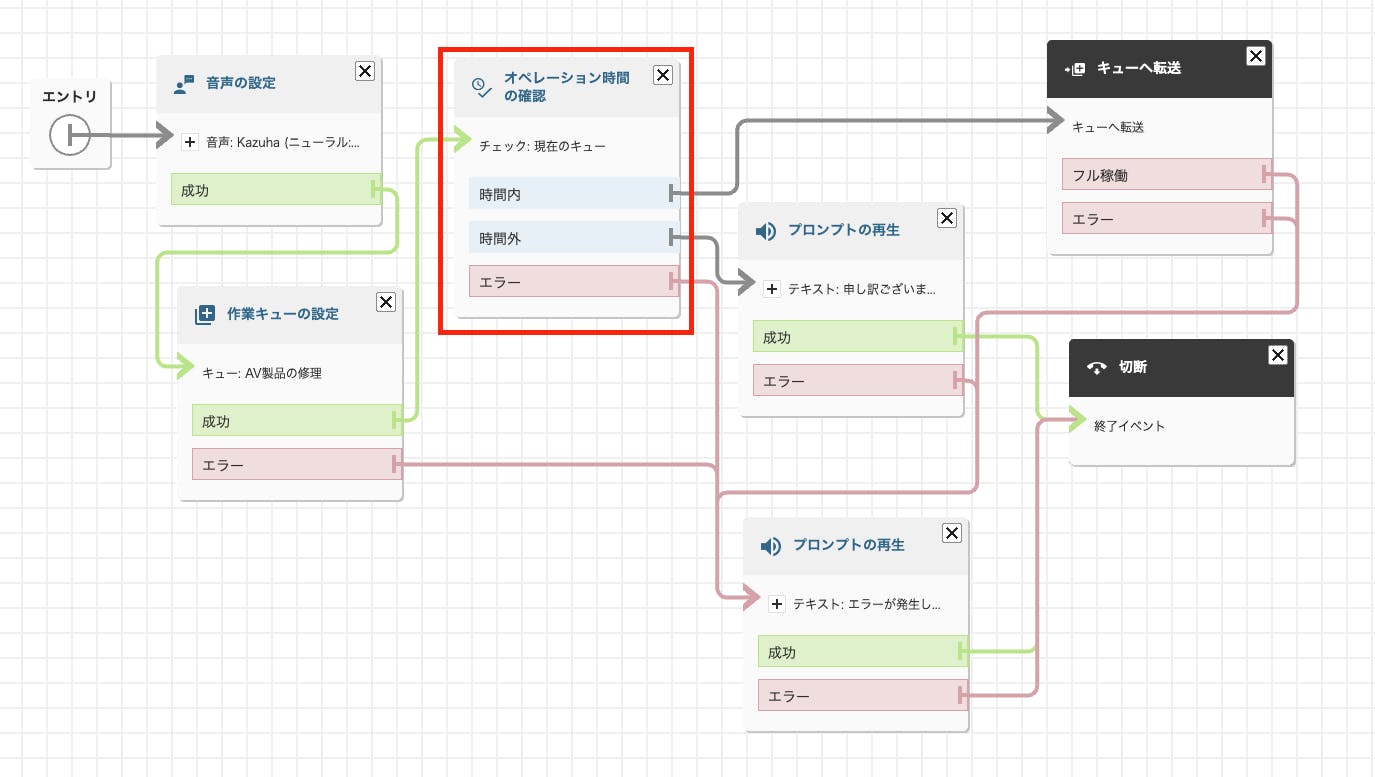
Task: Click speaker icon of the 申し訳ございま prompt block
Action: 766,231
